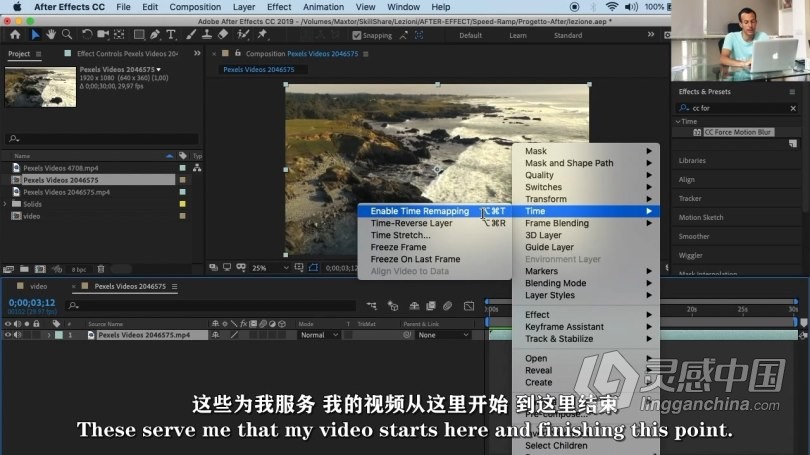Create a new folder in Project panel
The width and height of the screenshot is (810, 455).
tap(24, 269)
